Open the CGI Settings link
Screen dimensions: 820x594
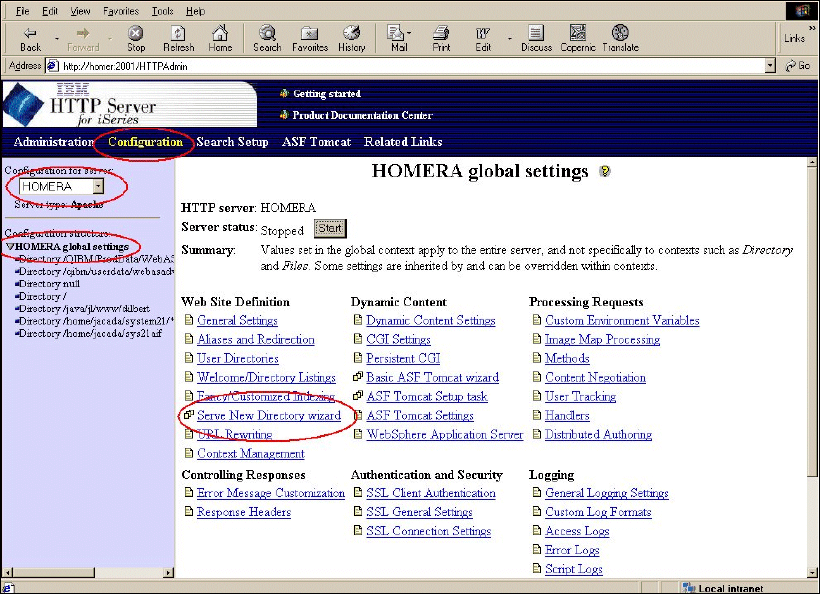[x=398, y=339]
